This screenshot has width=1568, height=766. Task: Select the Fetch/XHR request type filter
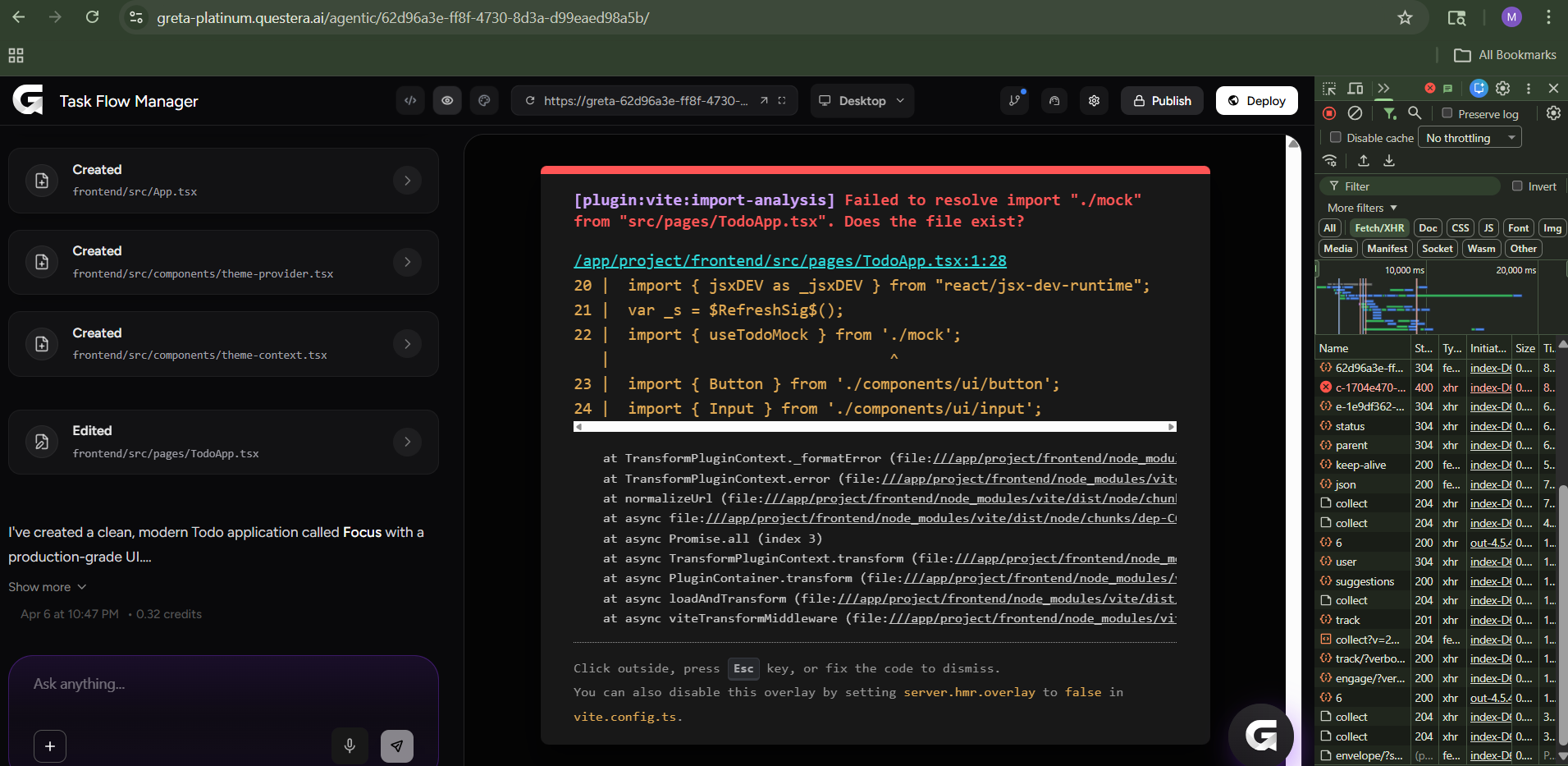tap(1379, 228)
